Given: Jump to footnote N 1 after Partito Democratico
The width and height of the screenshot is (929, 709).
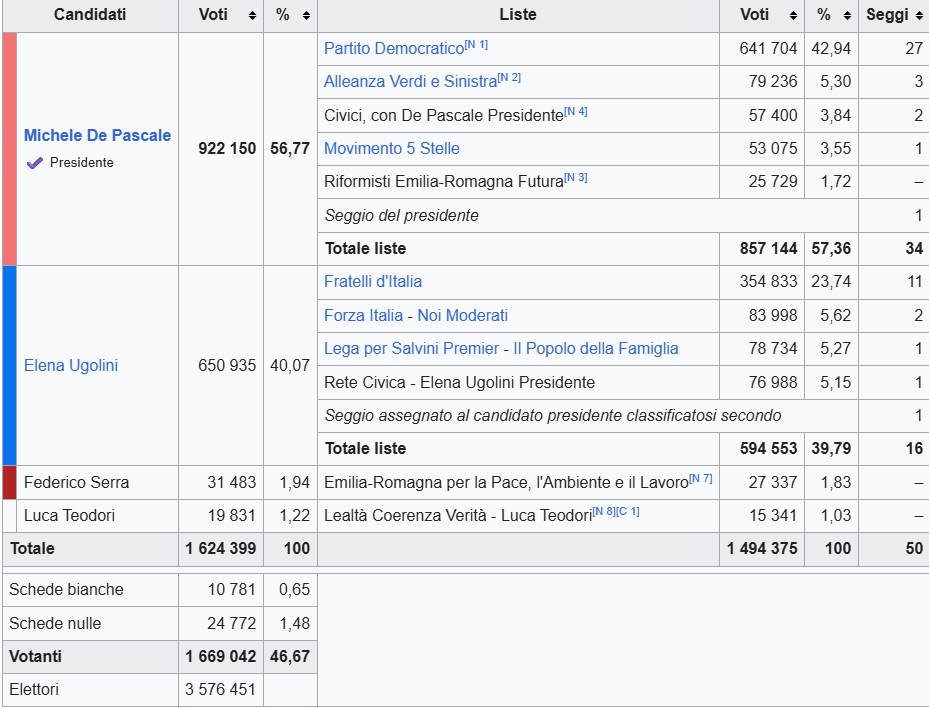Looking at the screenshot, I should [477, 45].
